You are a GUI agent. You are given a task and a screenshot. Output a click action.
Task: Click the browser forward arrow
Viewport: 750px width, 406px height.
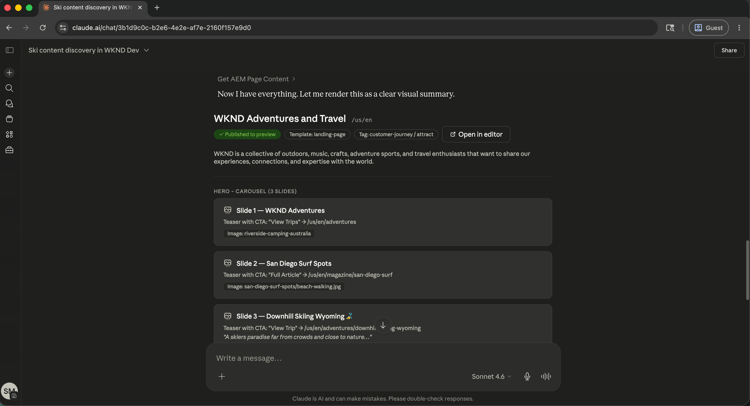(x=26, y=28)
